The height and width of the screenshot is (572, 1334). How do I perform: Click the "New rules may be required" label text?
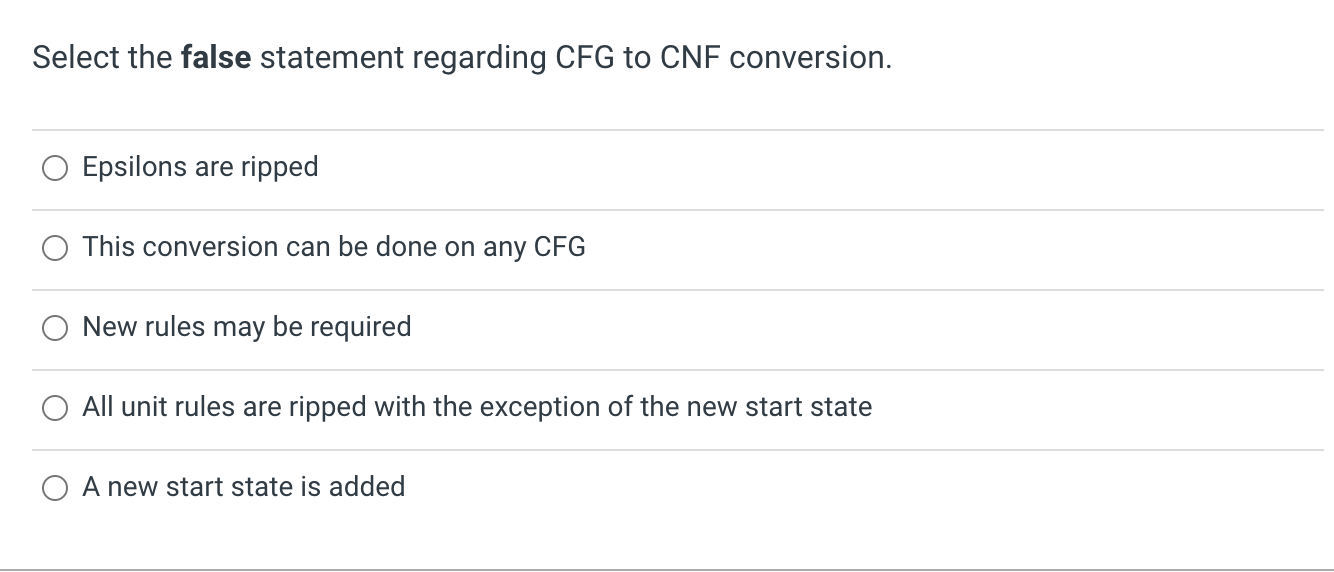tap(246, 326)
